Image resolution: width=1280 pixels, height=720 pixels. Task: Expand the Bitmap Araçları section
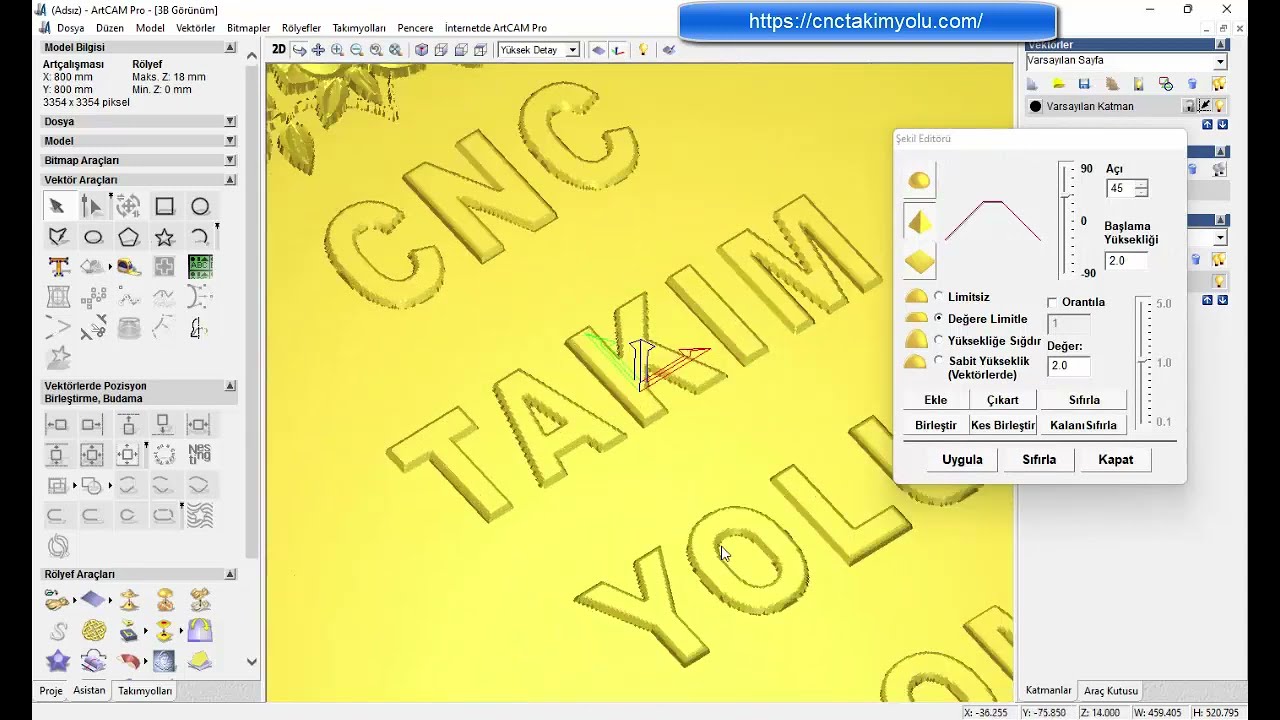tap(230, 160)
